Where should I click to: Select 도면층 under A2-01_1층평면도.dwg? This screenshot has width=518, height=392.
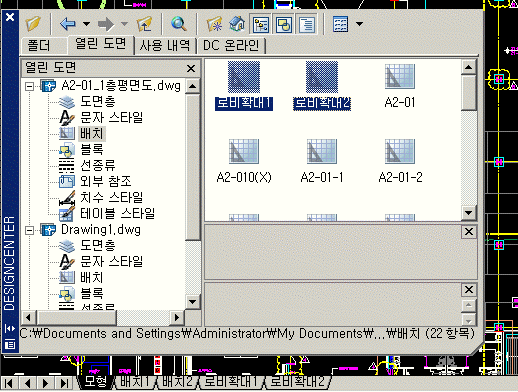click(x=98, y=101)
